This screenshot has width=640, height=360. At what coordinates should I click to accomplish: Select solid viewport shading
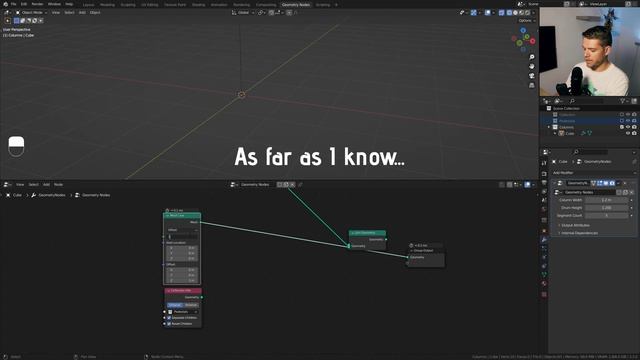[x=515, y=13]
